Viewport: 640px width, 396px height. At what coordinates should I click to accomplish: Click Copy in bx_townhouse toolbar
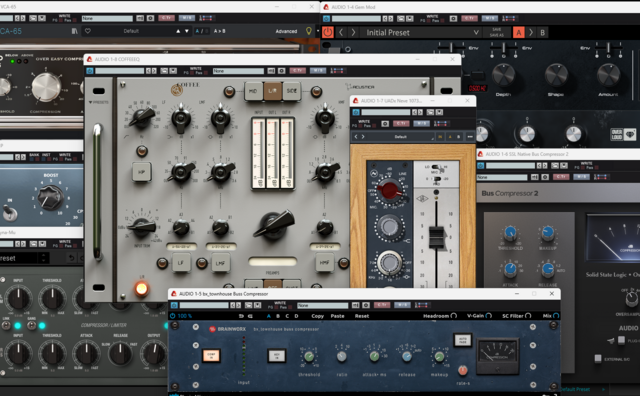318,316
